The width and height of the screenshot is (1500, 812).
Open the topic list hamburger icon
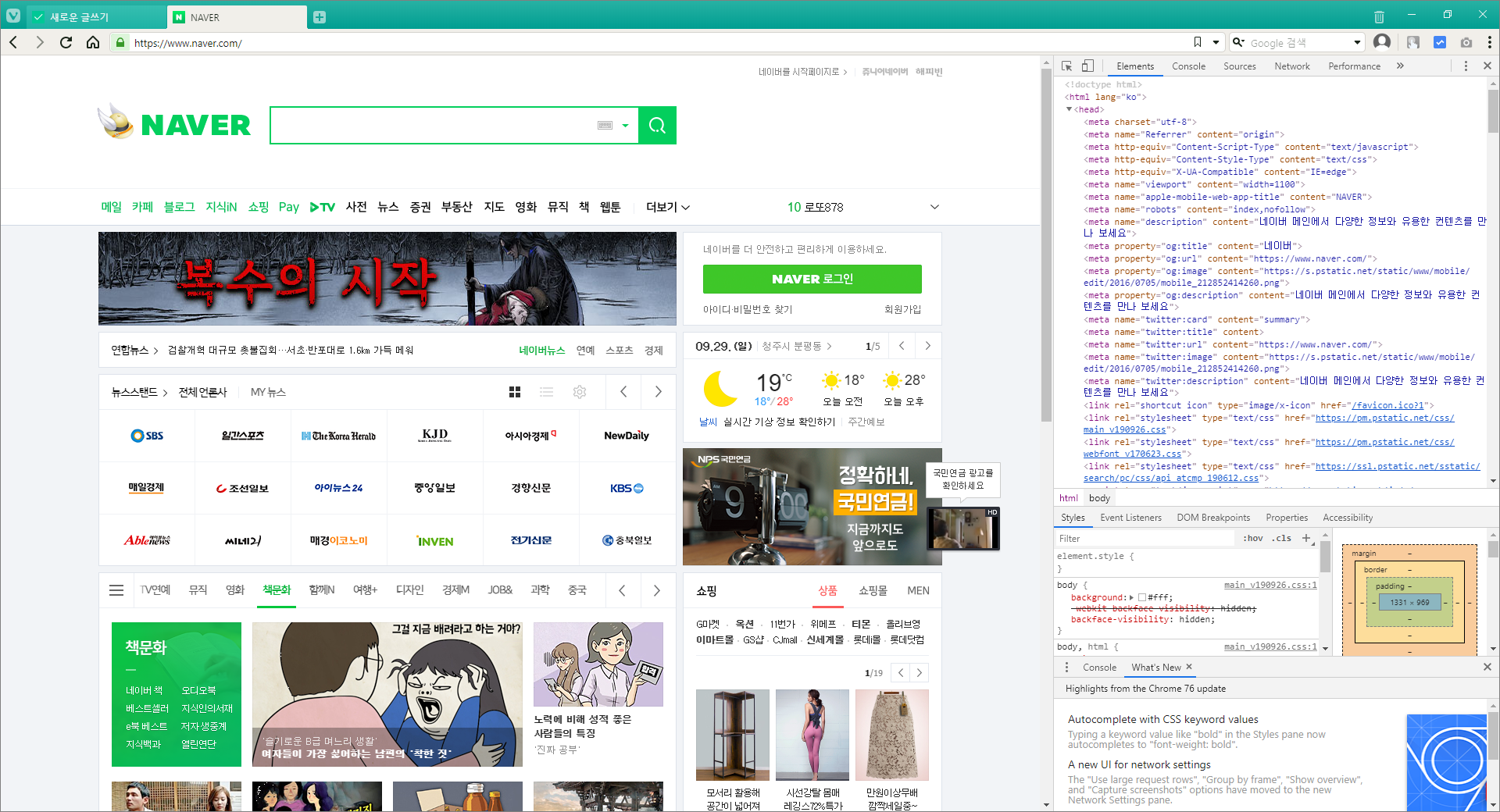click(116, 590)
